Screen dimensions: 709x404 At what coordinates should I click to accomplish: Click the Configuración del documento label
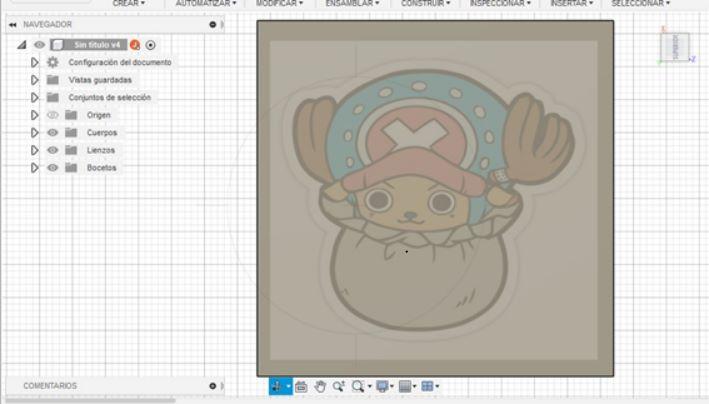coord(120,62)
